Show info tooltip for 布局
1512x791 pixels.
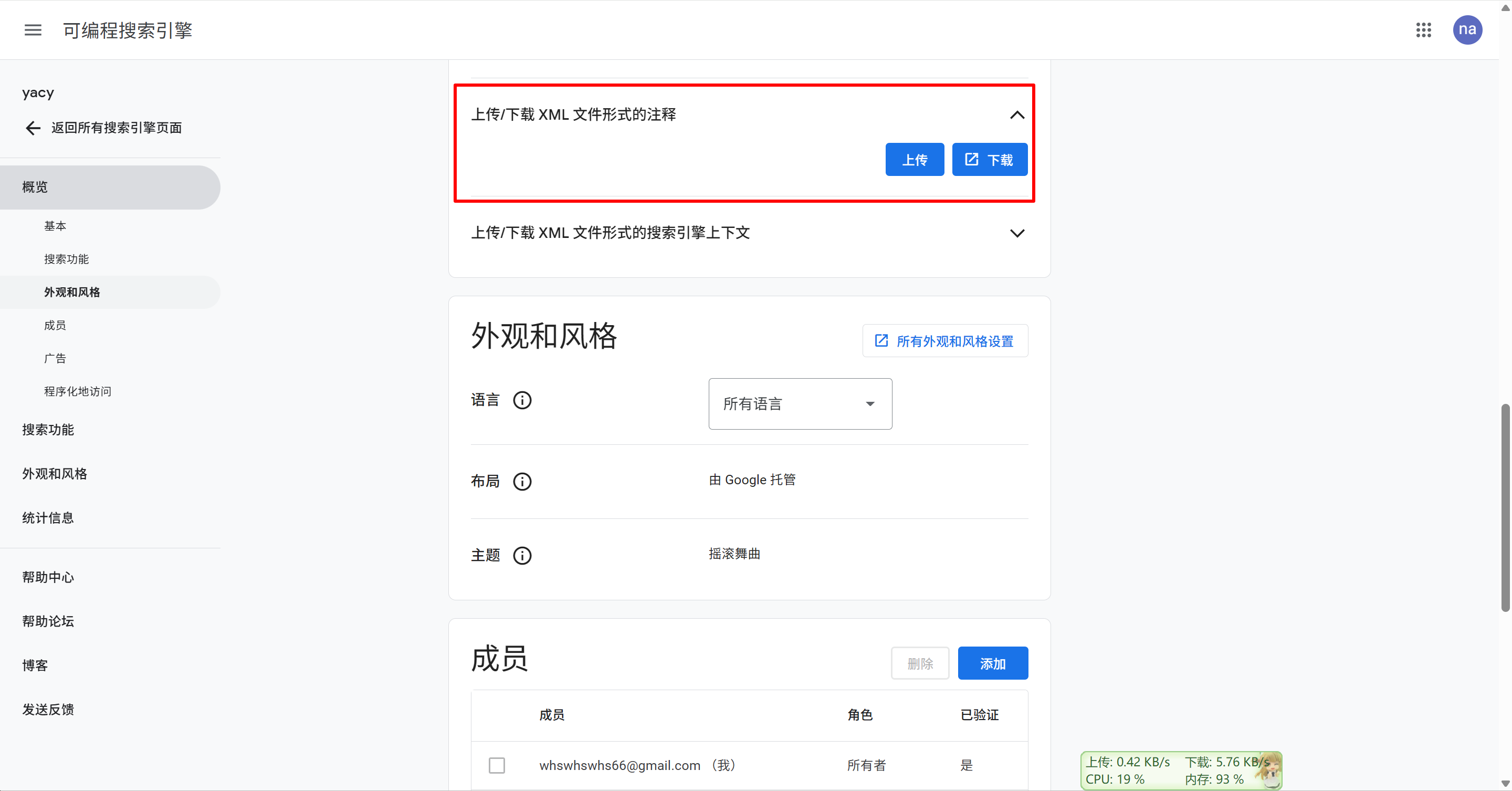point(522,482)
